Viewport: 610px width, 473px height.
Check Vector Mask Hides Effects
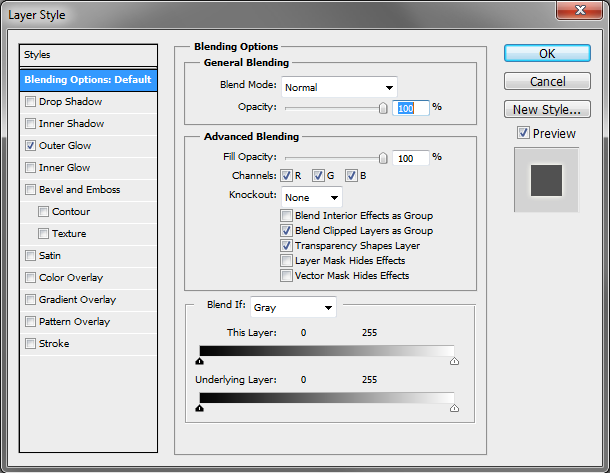[286, 275]
